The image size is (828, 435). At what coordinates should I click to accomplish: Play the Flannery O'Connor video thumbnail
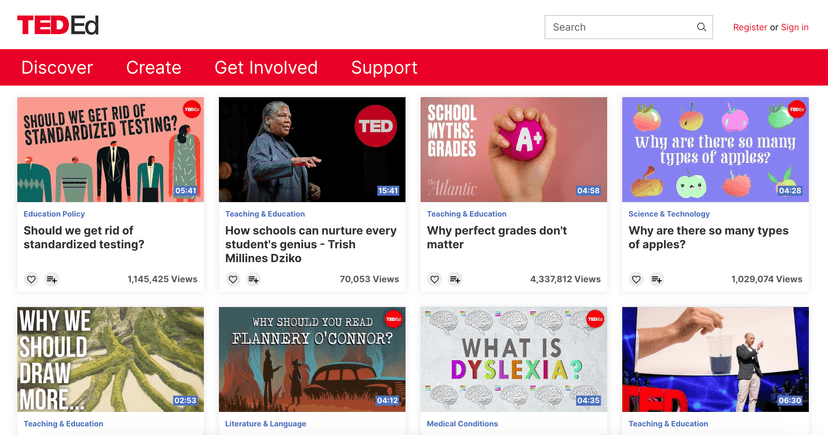point(311,359)
